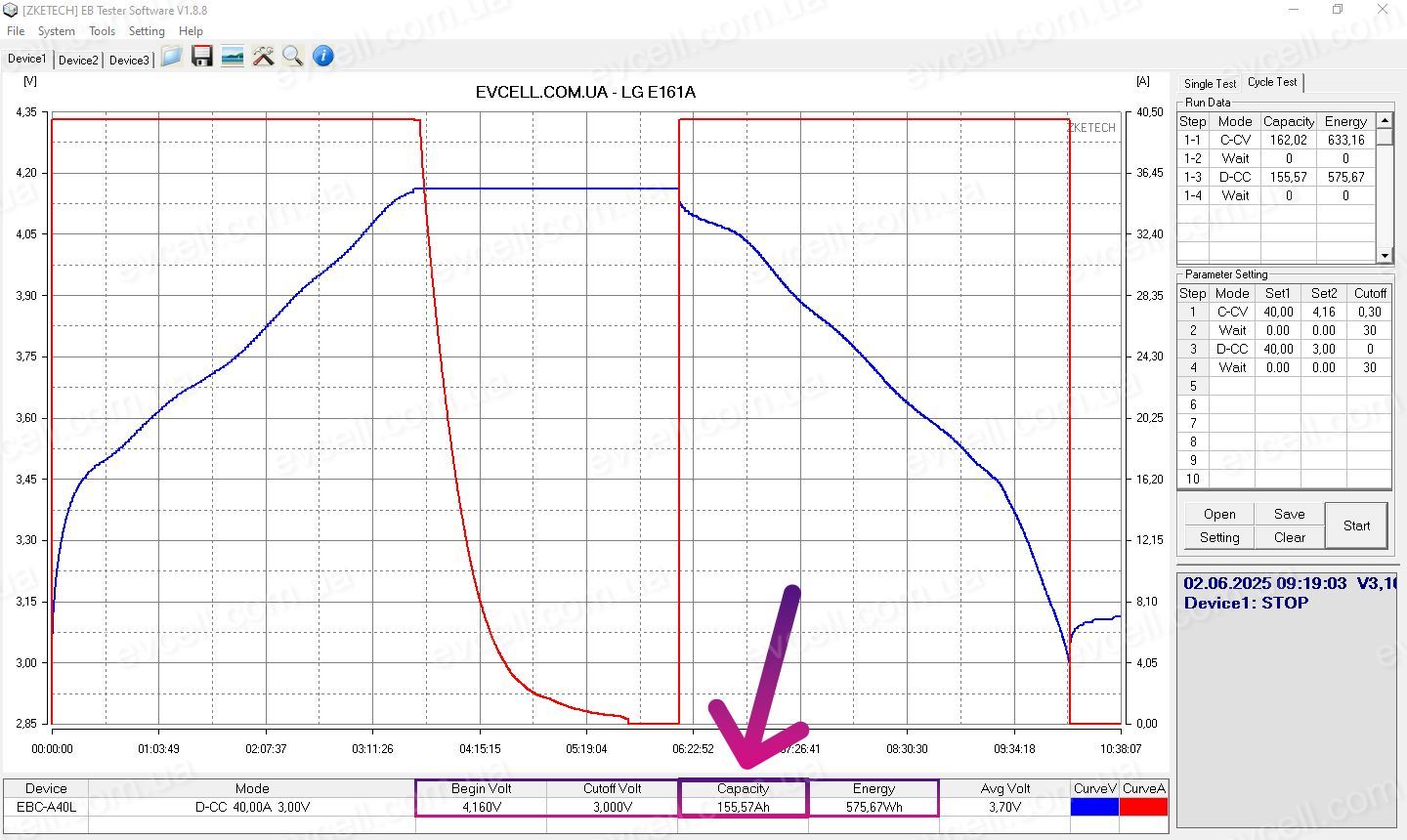
Task: Click the mode text D-CC 40,00A 3,00V
Action: click(x=252, y=807)
